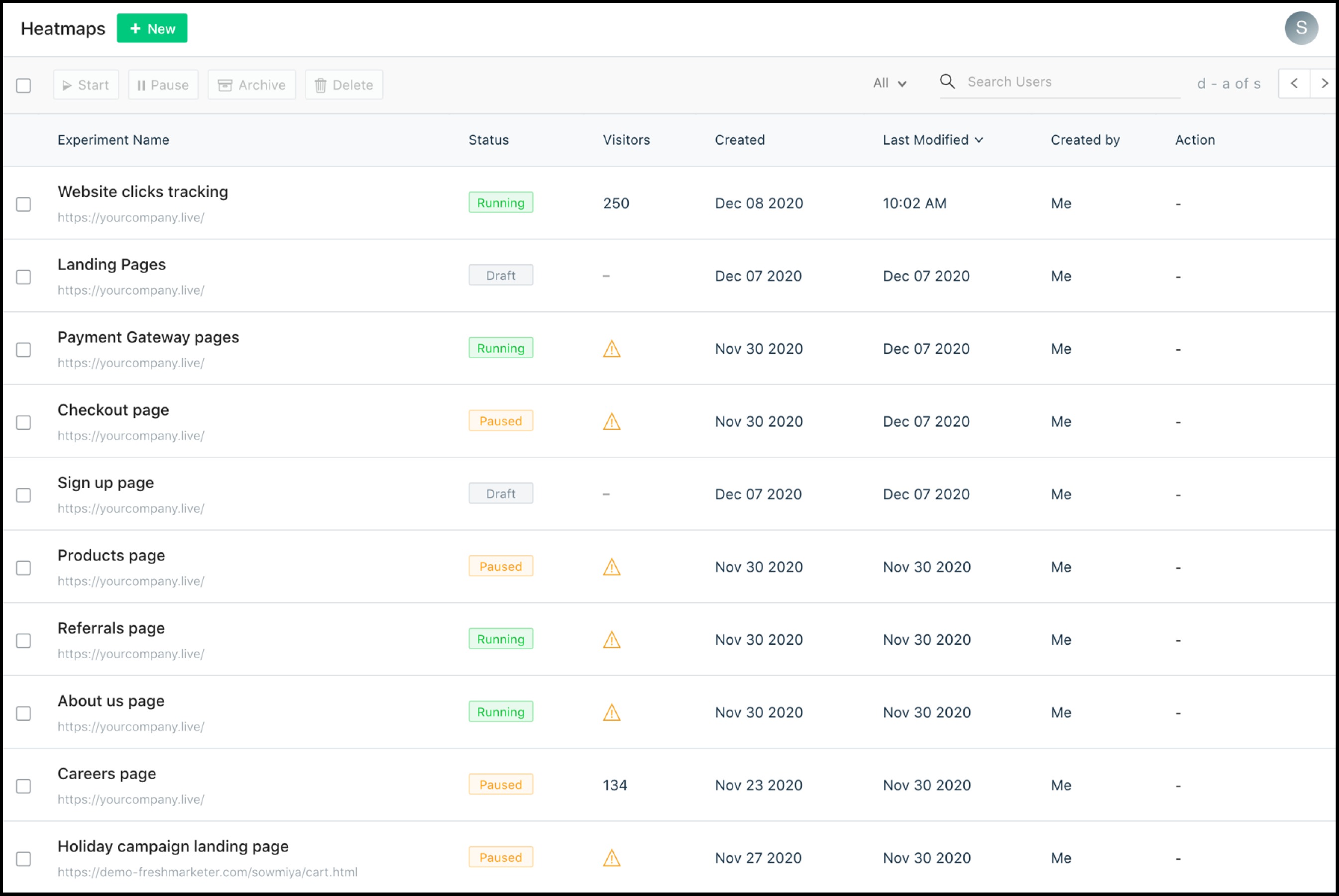Image resolution: width=1339 pixels, height=896 pixels.
Task: Click the Status column header
Action: (x=488, y=140)
